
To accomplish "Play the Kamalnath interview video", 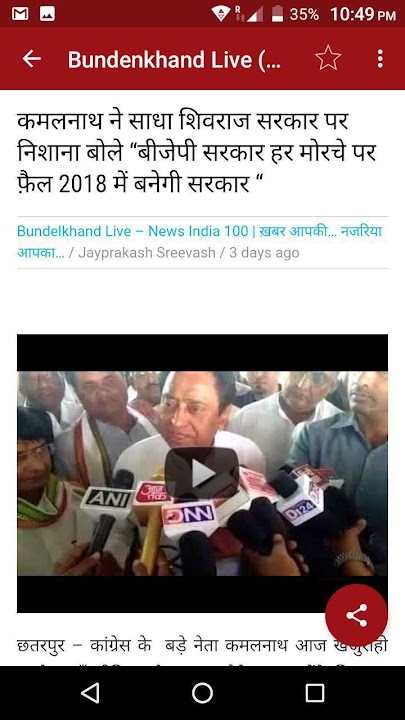I will [x=202, y=473].
